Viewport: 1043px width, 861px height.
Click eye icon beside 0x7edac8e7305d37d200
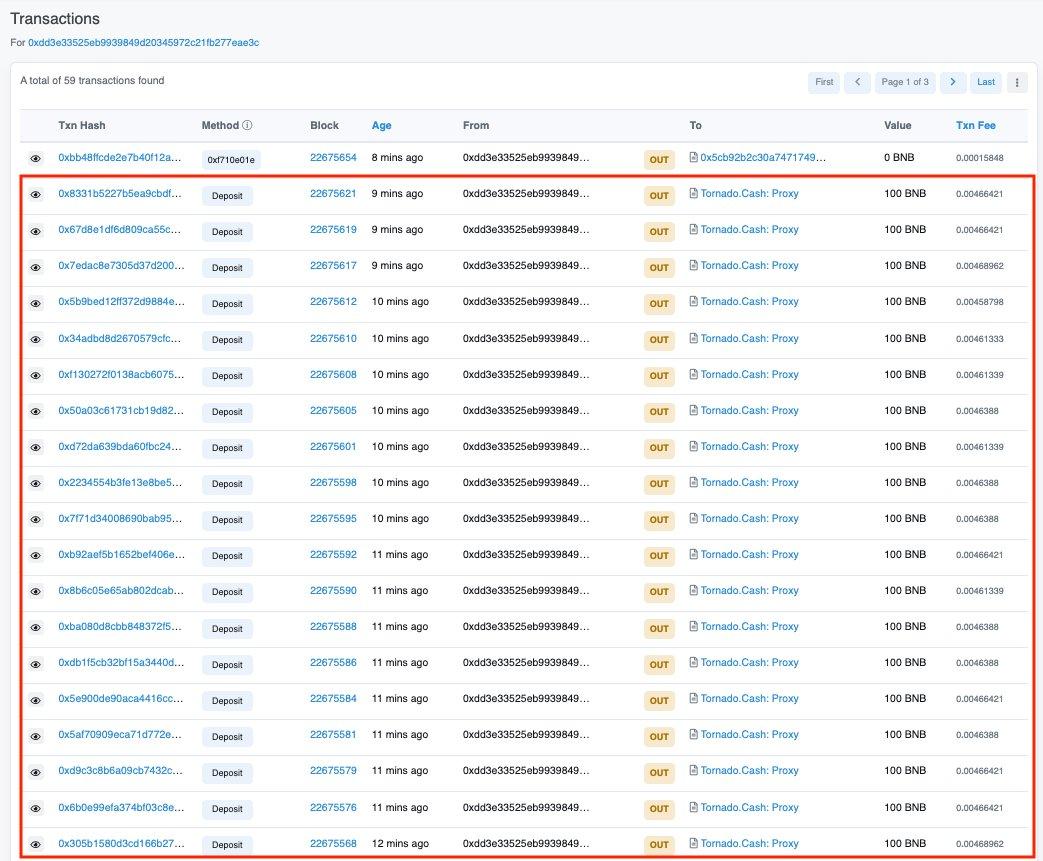[x=36, y=267]
